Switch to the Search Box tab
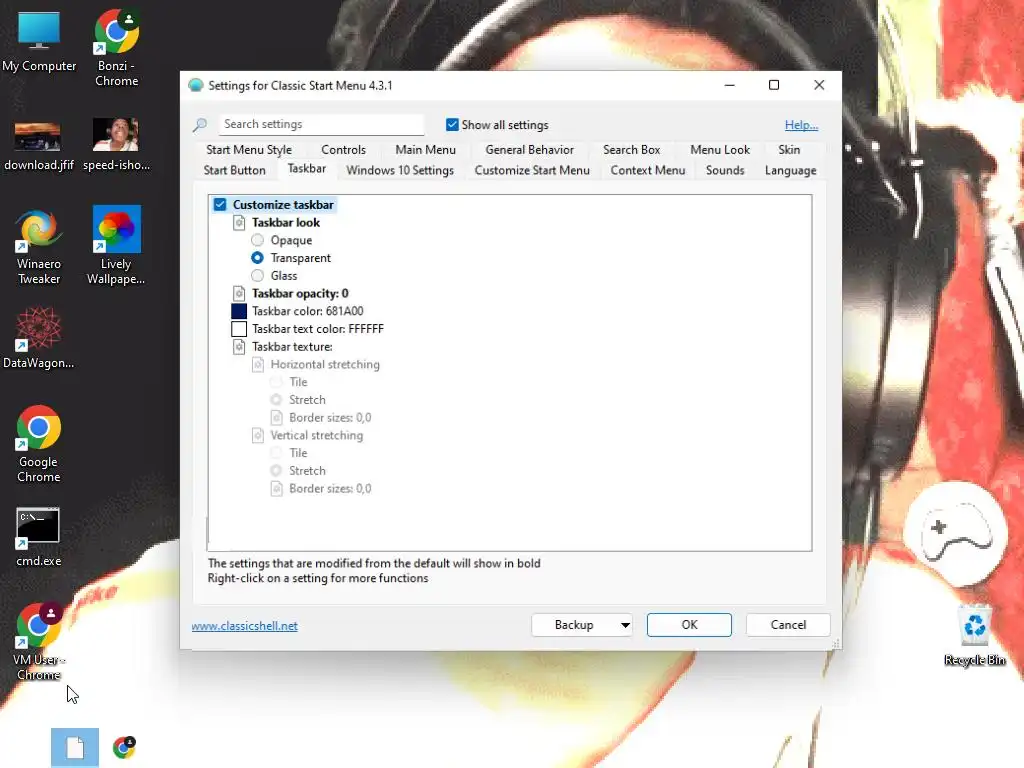The height and width of the screenshot is (768, 1024). click(x=632, y=150)
